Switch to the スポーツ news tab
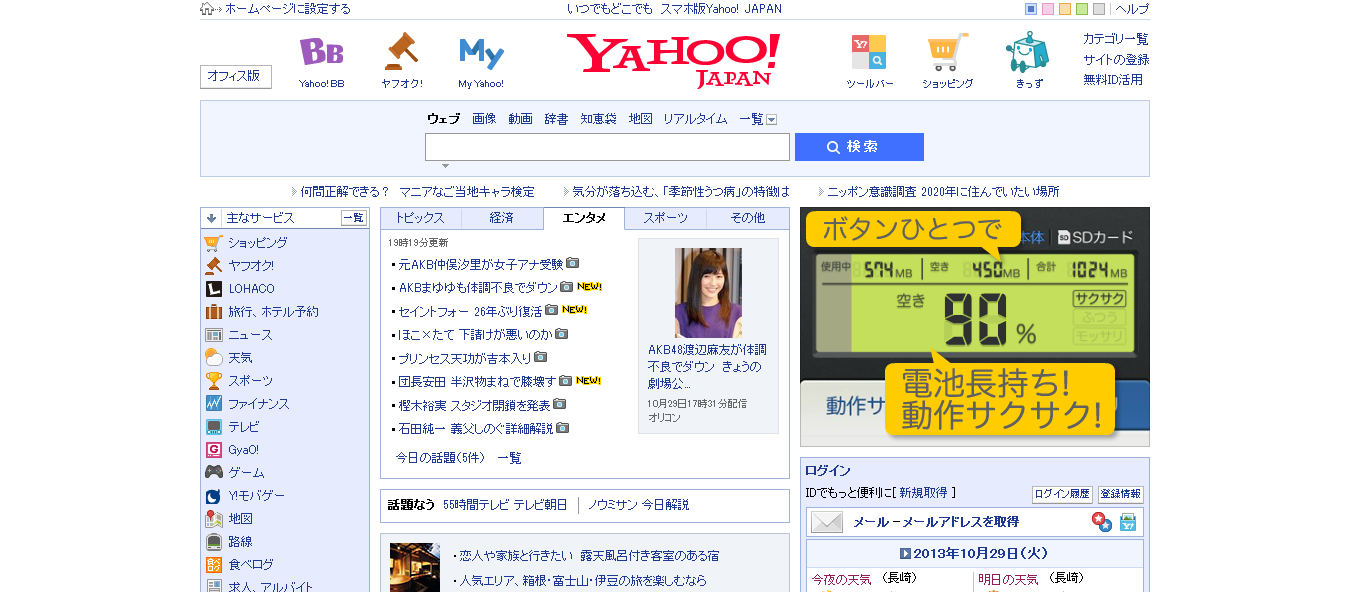The image size is (1349, 592). pos(665,218)
